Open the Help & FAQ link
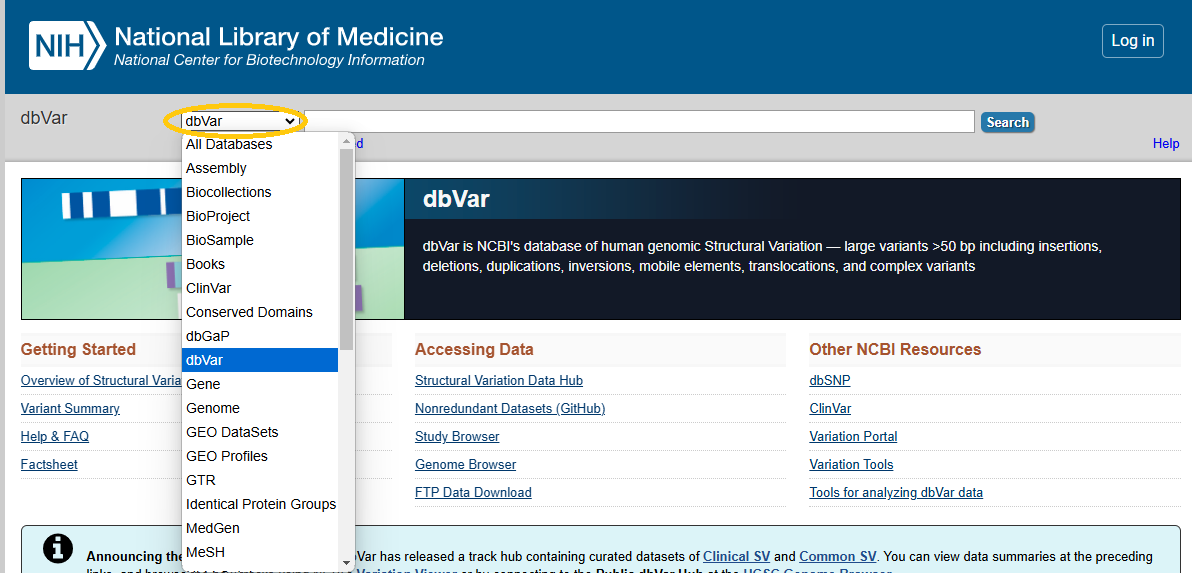The width and height of the screenshot is (1192, 573). coord(55,436)
